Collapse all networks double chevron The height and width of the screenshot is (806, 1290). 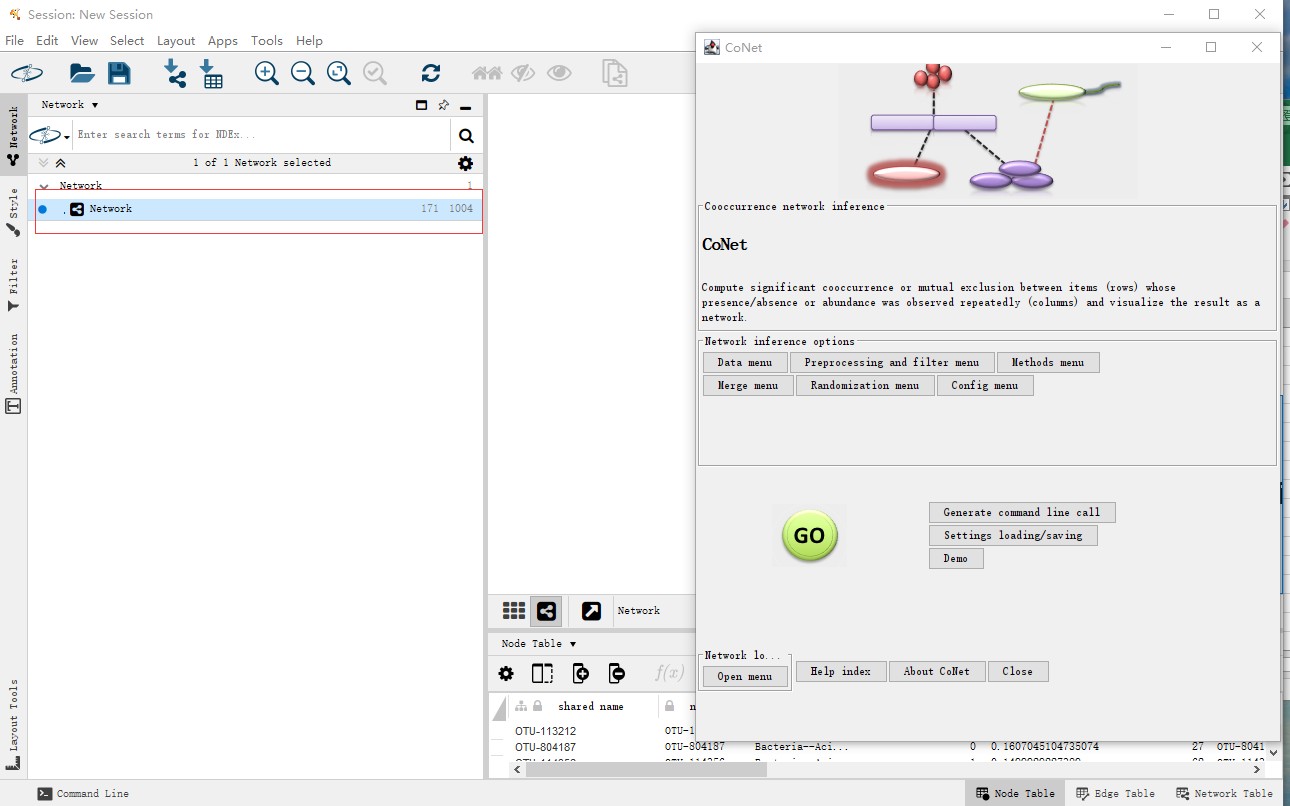pos(60,163)
